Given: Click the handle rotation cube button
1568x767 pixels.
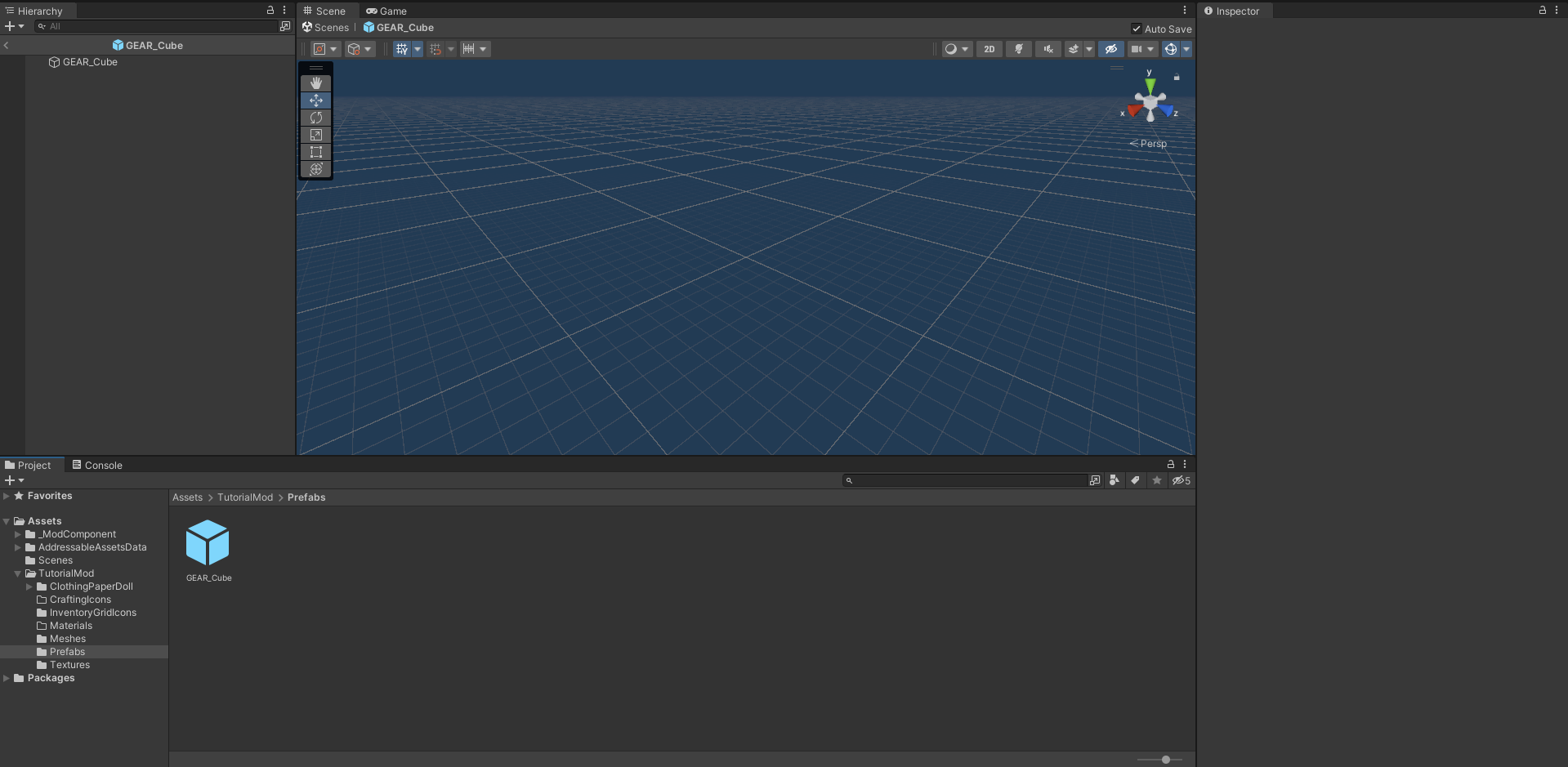Looking at the screenshot, I should (354, 49).
